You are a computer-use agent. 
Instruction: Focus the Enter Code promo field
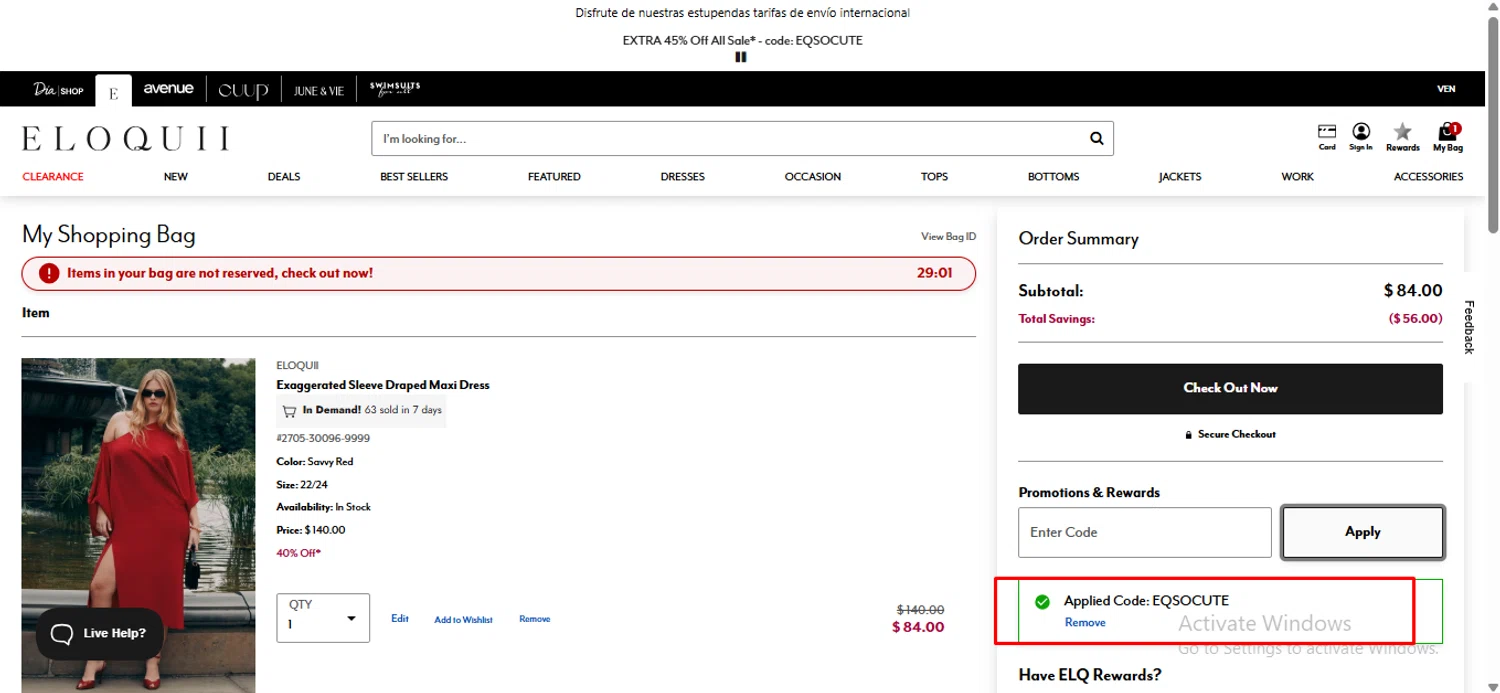[x=1145, y=532]
